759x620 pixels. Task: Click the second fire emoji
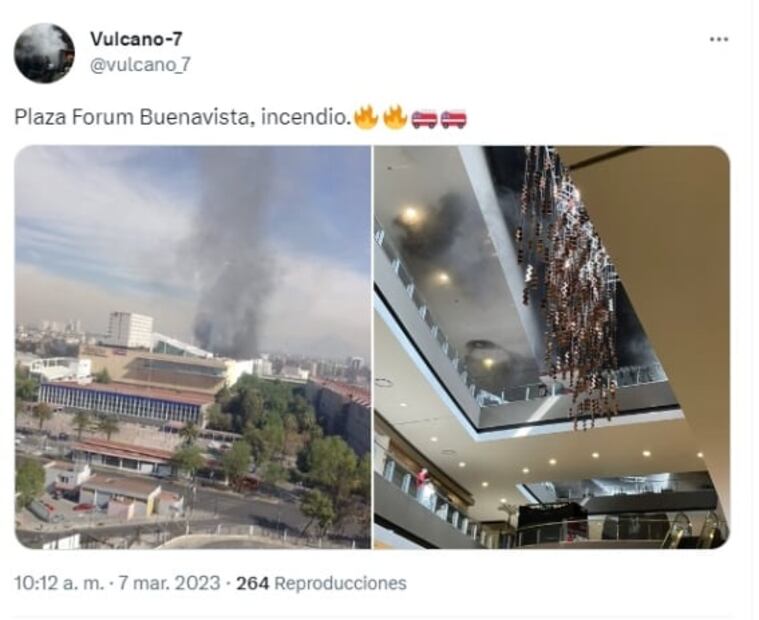[395, 117]
